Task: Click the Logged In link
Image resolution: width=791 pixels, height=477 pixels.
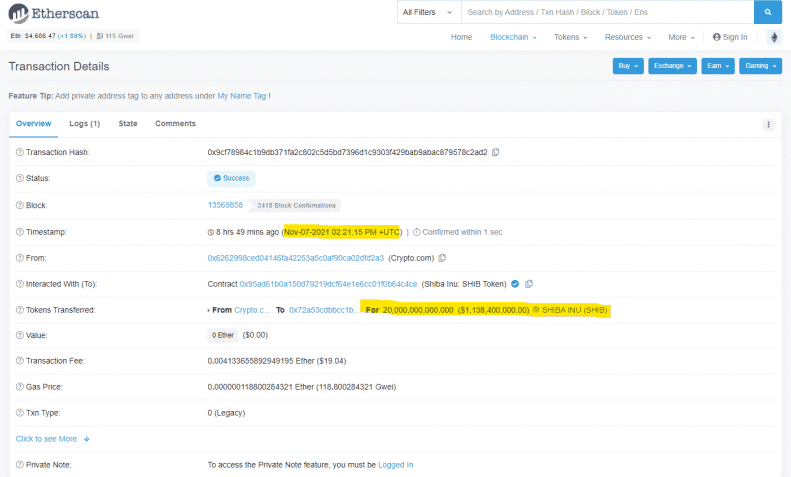Action: [x=395, y=465]
